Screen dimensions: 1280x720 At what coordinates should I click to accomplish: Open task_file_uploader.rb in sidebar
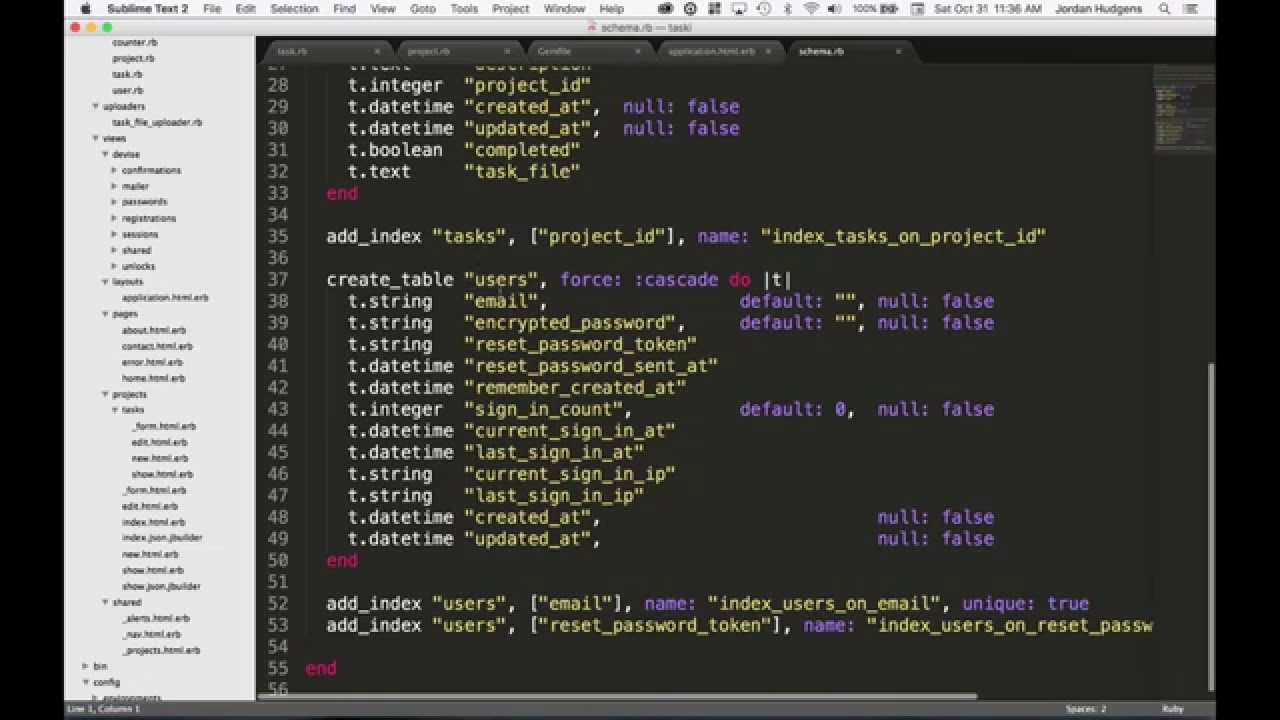point(157,122)
